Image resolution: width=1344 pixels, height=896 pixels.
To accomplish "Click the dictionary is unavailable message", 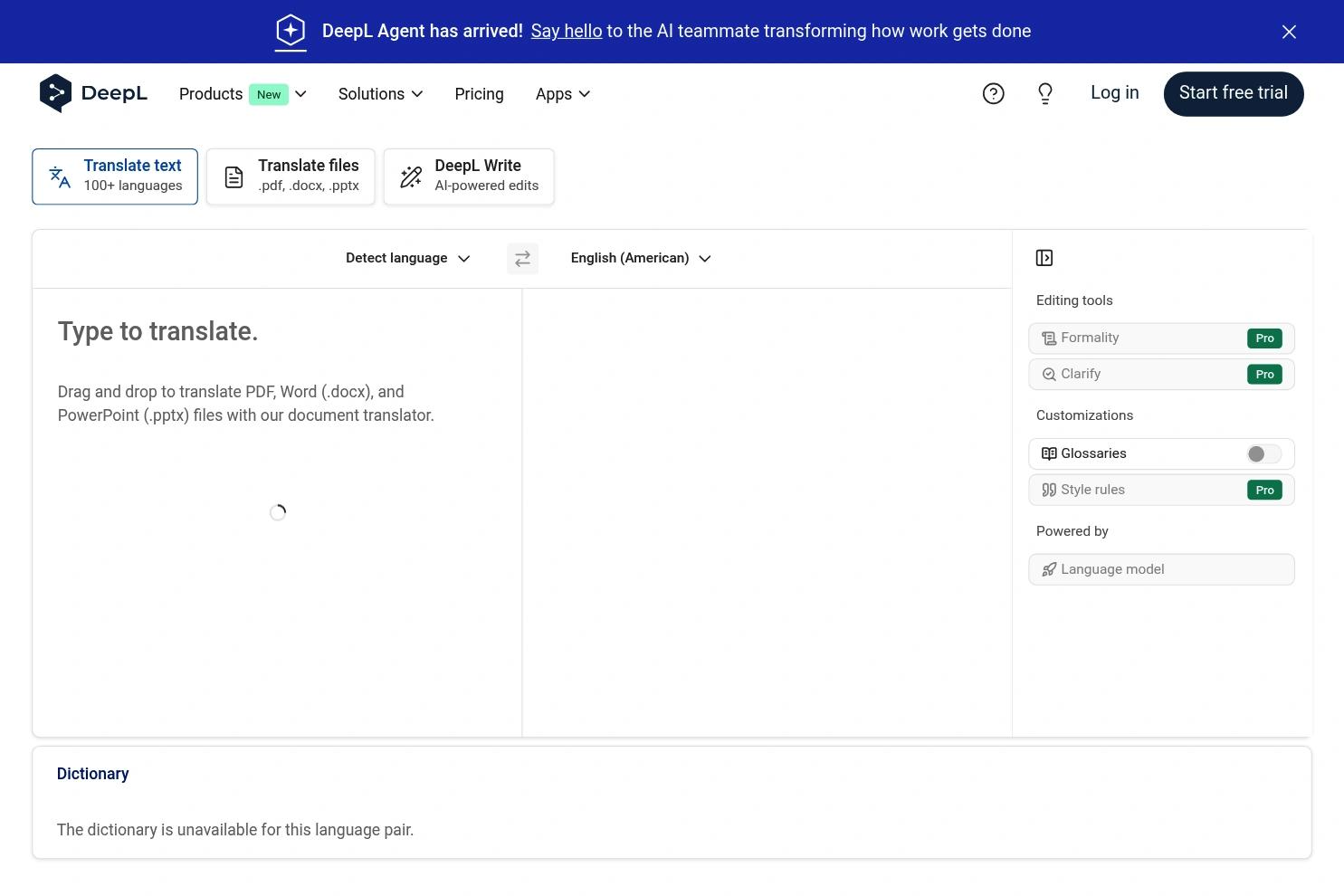I will tap(235, 830).
